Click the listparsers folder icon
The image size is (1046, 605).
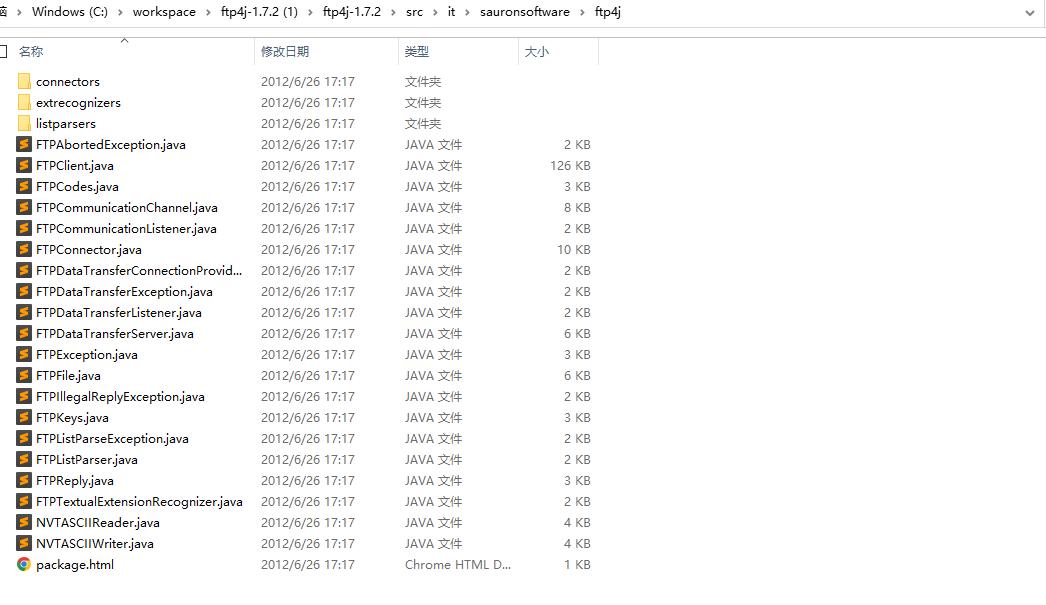pyautogui.click(x=24, y=123)
